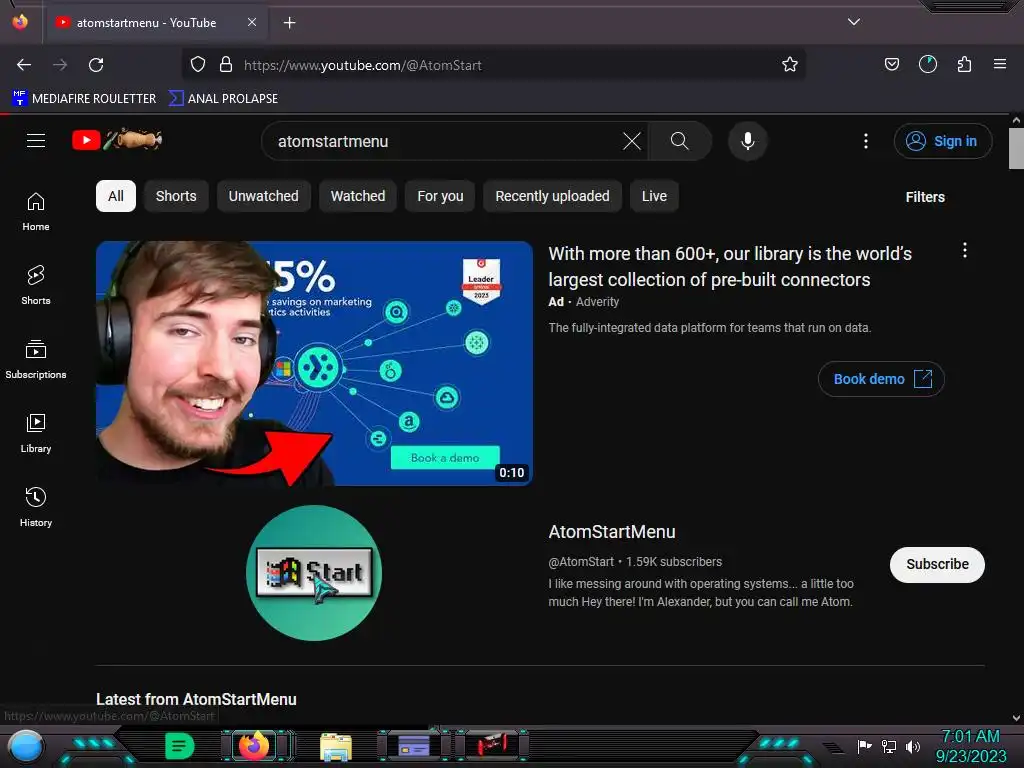Open YouTube settings three-dot menu
The image size is (1024, 768).
pos(865,141)
